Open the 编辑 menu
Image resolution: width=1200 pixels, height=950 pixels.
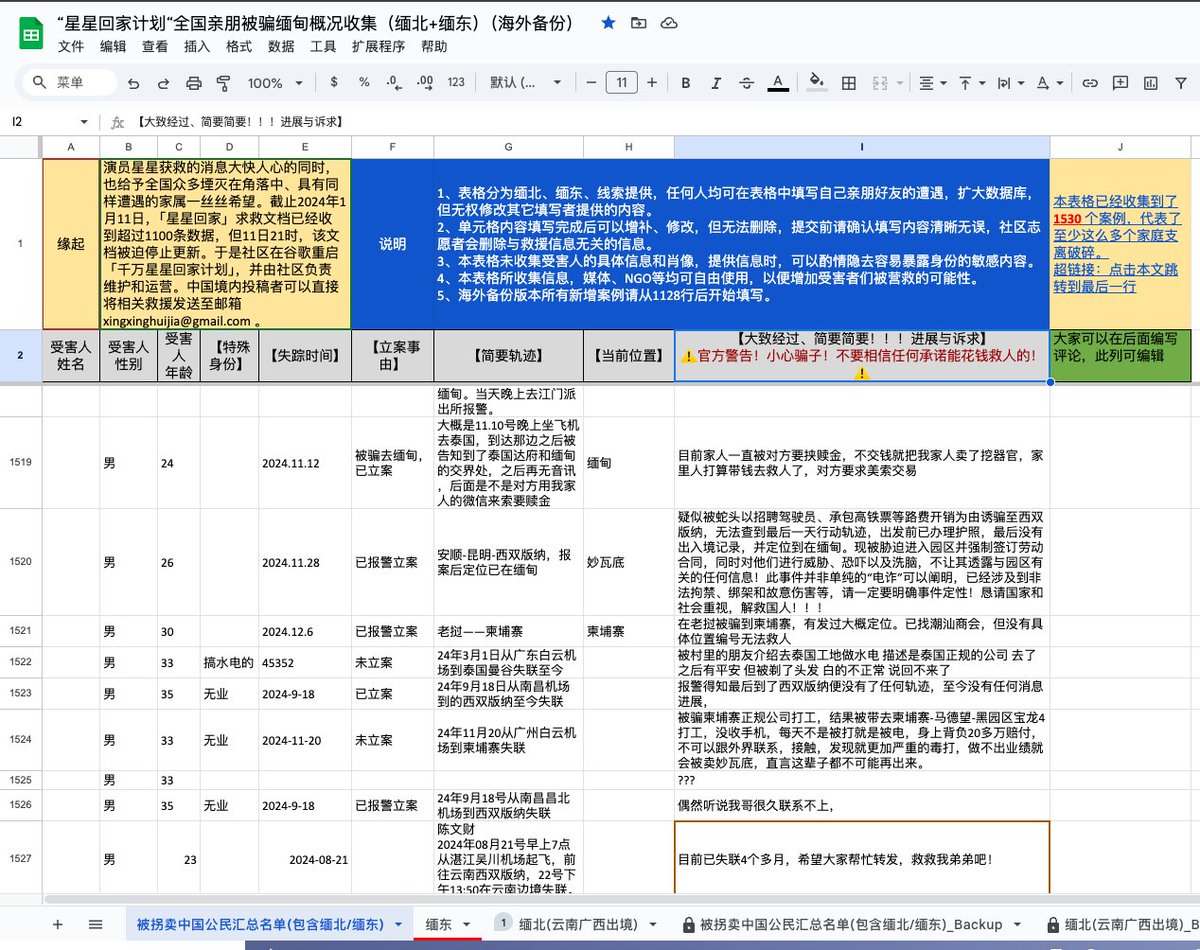(113, 46)
